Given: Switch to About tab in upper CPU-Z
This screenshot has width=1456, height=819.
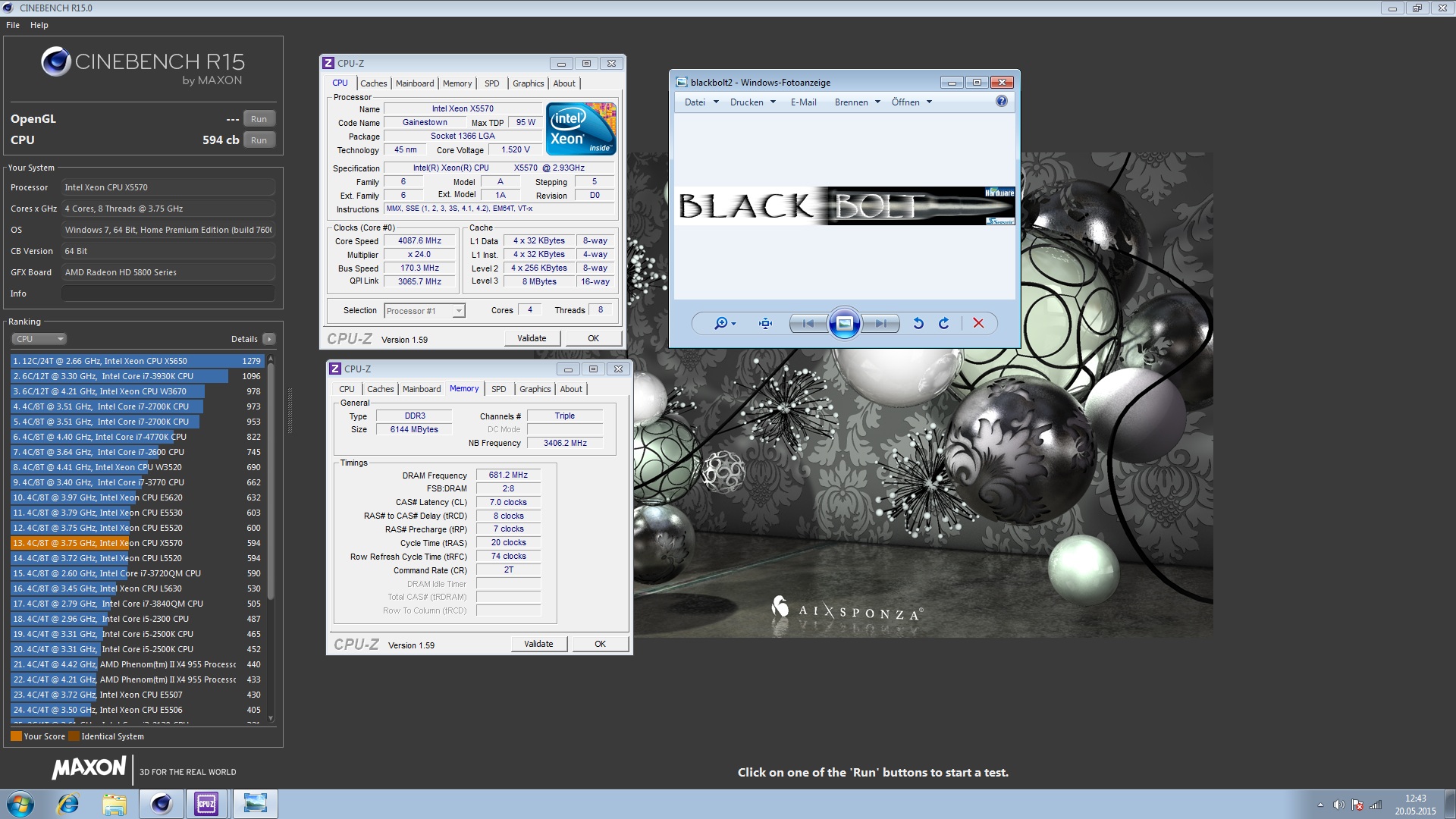Looking at the screenshot, I should tap(564, 83).
